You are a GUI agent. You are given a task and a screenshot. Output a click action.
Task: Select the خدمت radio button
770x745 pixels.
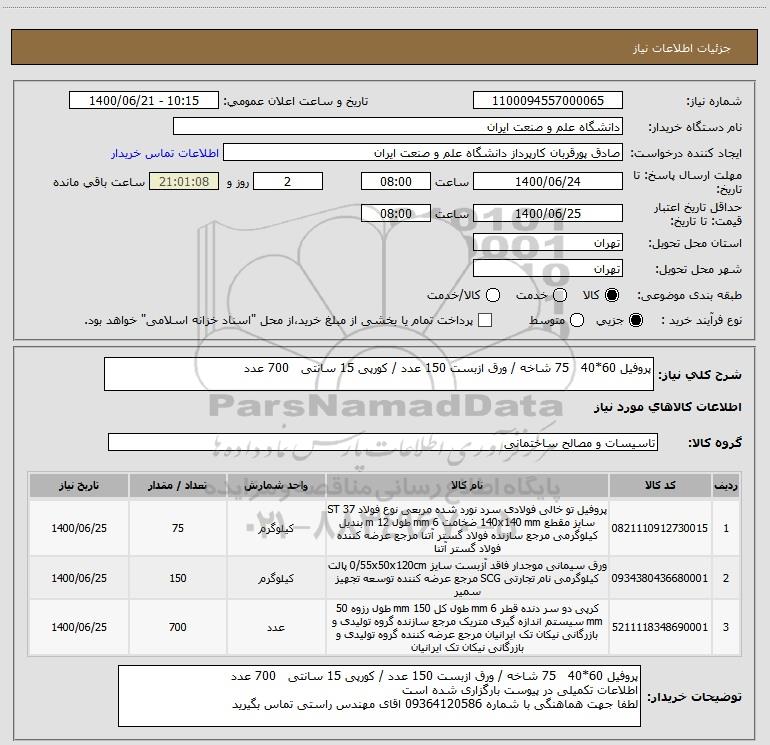click(560, 295)
